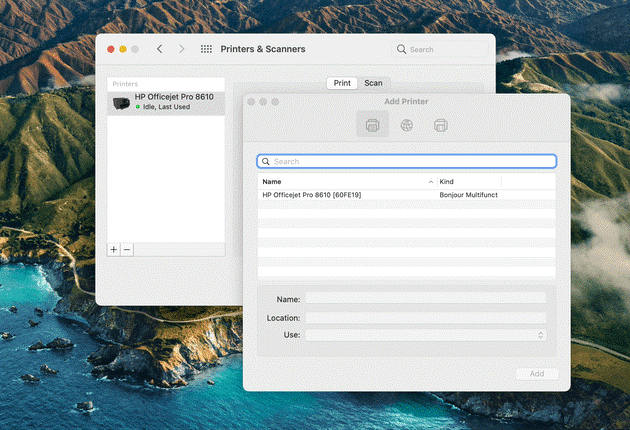Show all preferences via grid icon
Viewport: 630px width, 430px height.
[x=206, y=49]
